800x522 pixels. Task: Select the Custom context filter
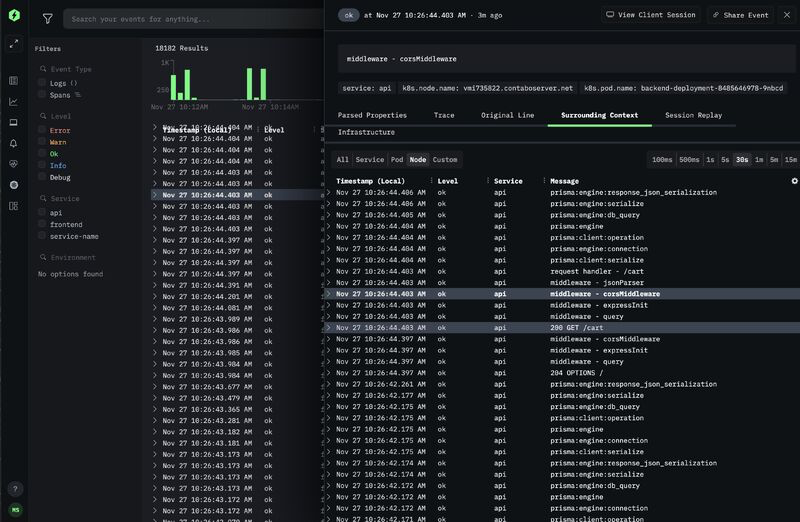[x=445, y=160]
